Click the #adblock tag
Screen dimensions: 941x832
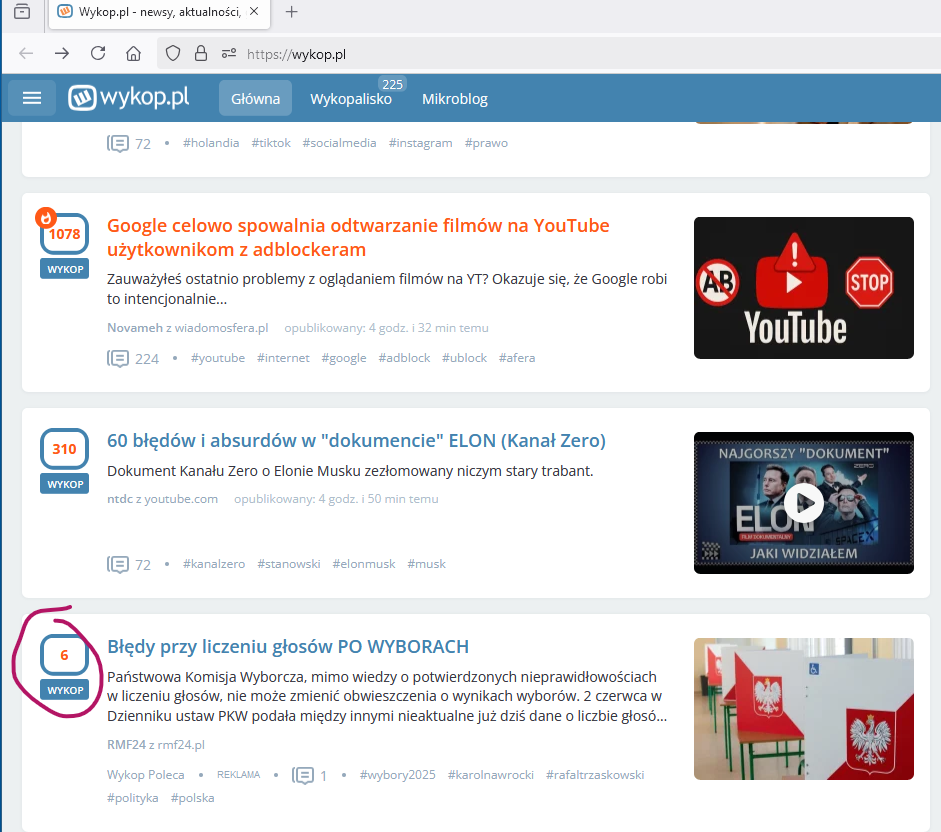[404, 358]
